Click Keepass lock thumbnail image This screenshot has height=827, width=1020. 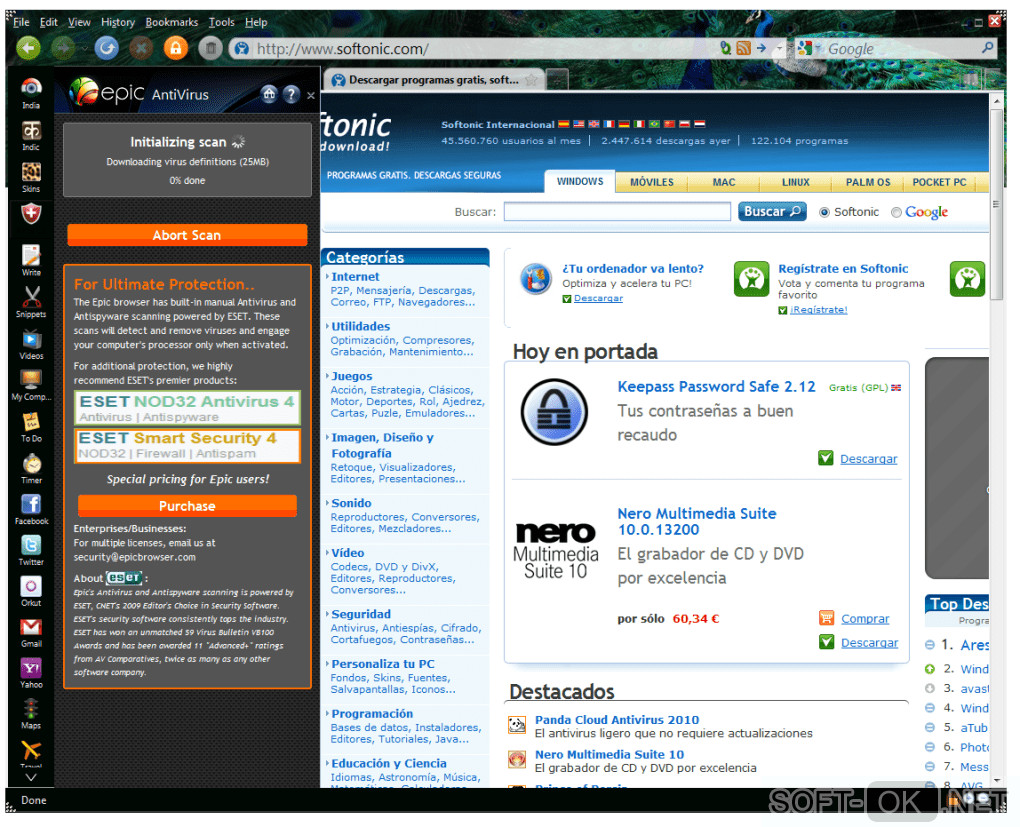coord(554,411)
